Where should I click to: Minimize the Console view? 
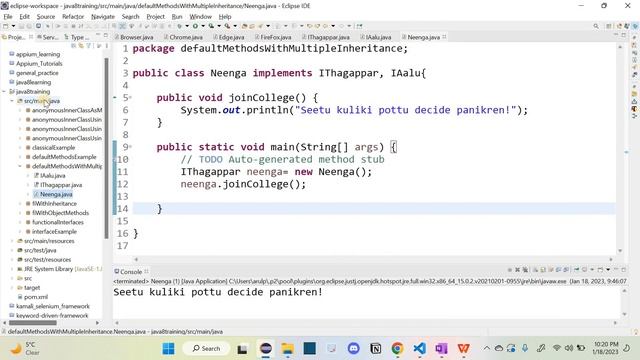tap(616, 269)
